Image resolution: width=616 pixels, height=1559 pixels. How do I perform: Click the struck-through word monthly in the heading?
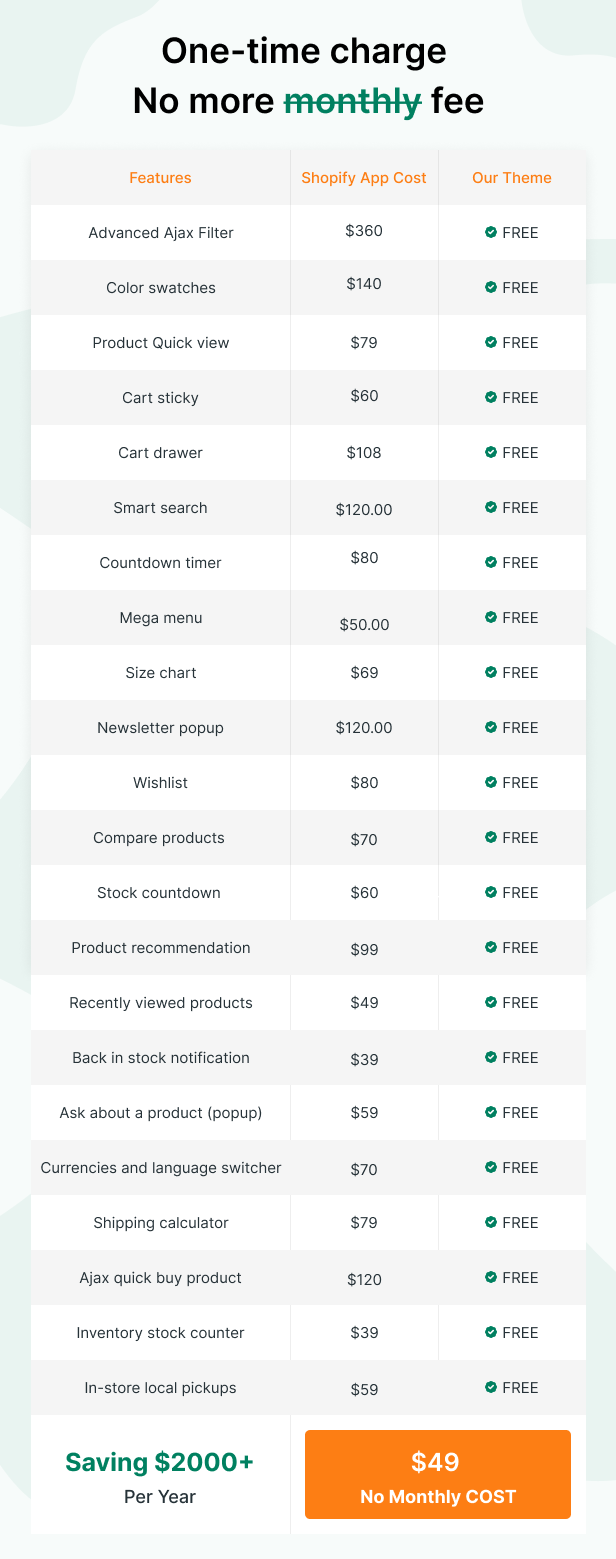tap(353, 101)
